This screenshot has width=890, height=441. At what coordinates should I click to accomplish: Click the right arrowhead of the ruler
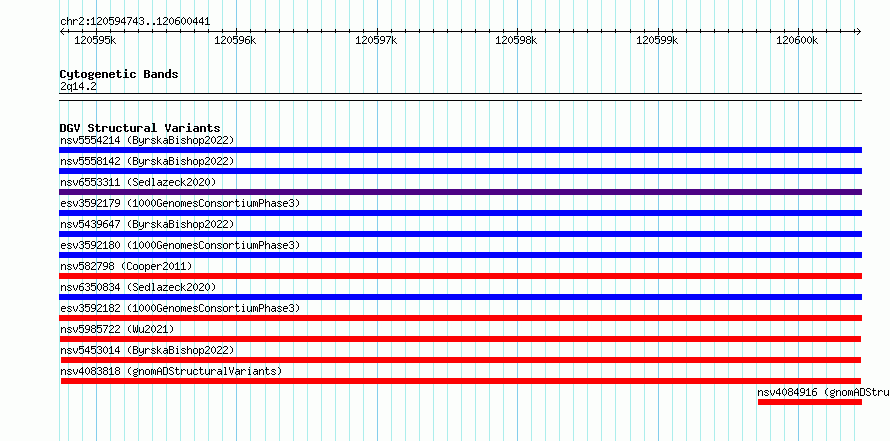859,32
